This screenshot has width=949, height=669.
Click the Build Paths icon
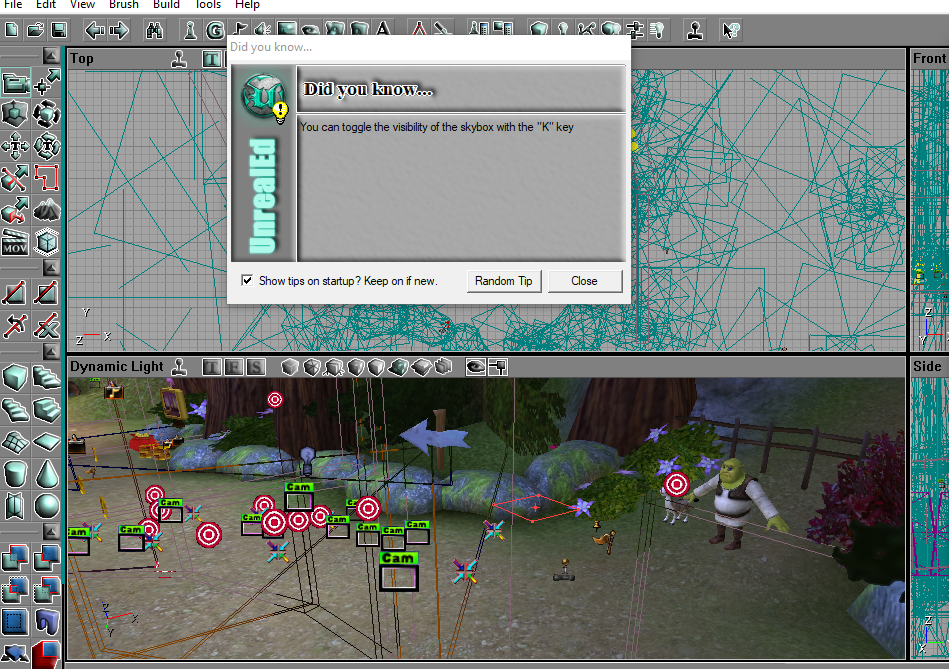(x=586, y=30)
